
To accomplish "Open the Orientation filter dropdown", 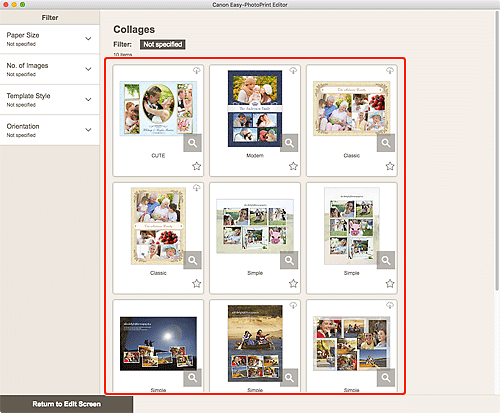I will tap(50, 130).
